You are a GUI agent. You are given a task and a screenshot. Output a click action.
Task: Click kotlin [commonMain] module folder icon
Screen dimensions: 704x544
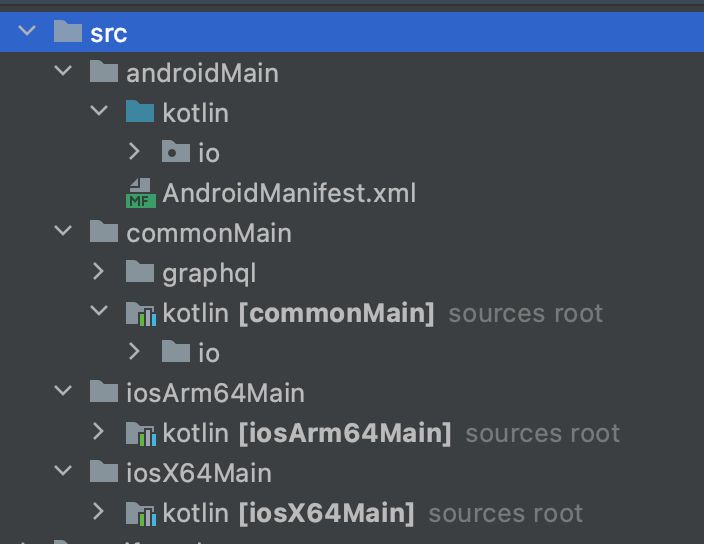click(x=141, y=313)
